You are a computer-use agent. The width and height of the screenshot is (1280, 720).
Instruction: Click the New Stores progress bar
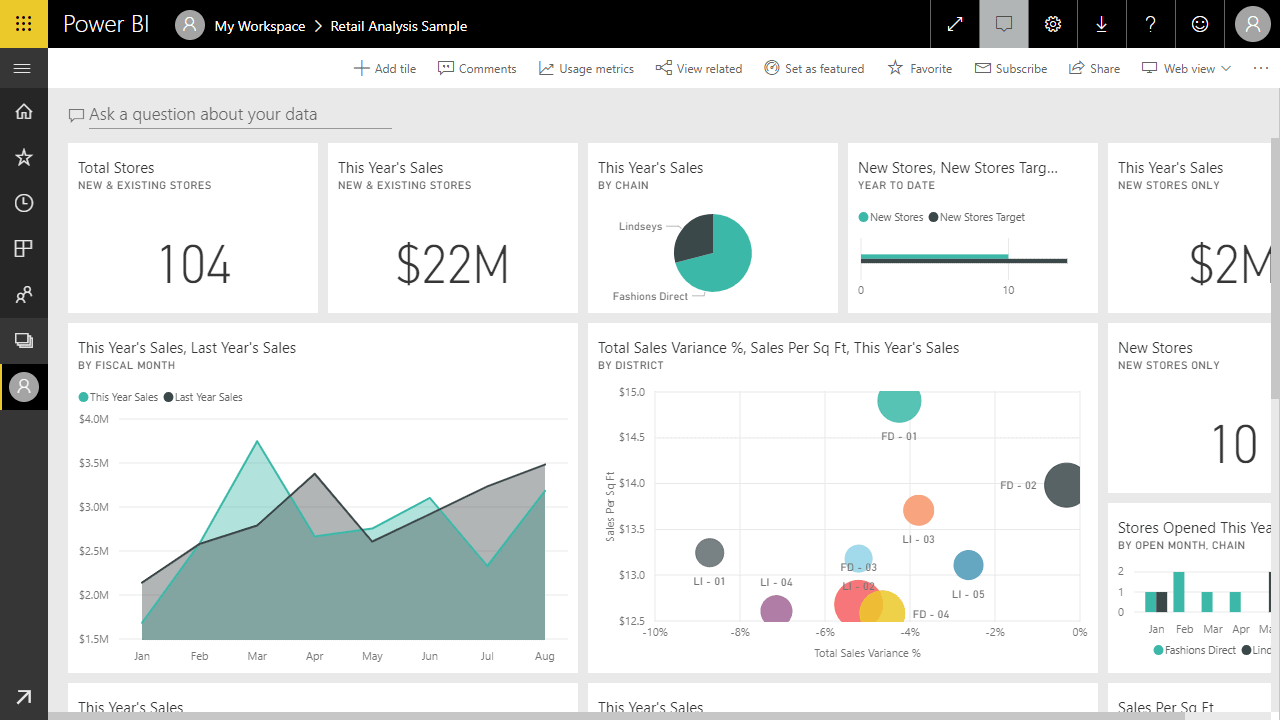click(x=934, y=257)
